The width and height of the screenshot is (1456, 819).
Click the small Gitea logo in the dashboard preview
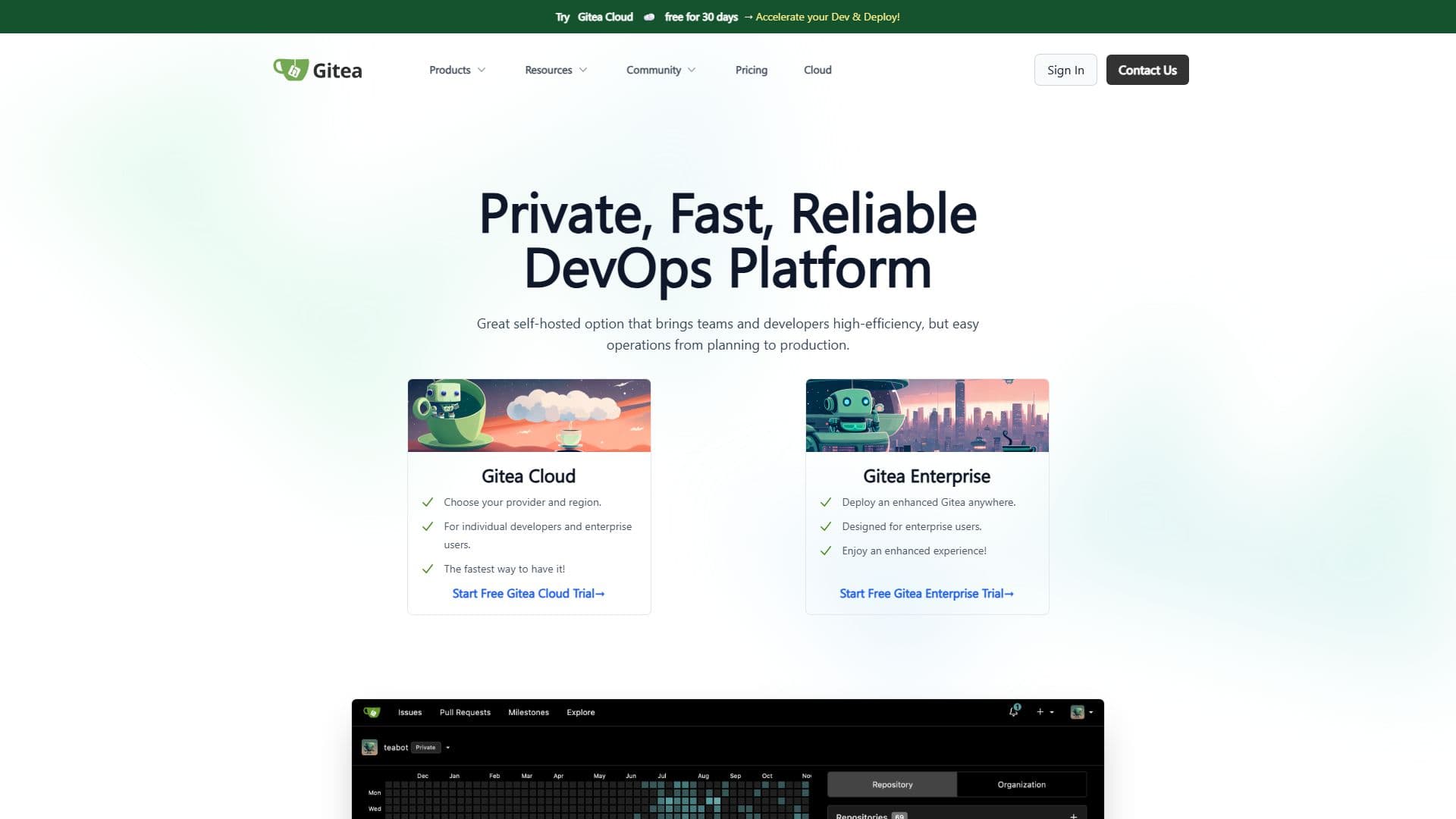tap(372, 712)
